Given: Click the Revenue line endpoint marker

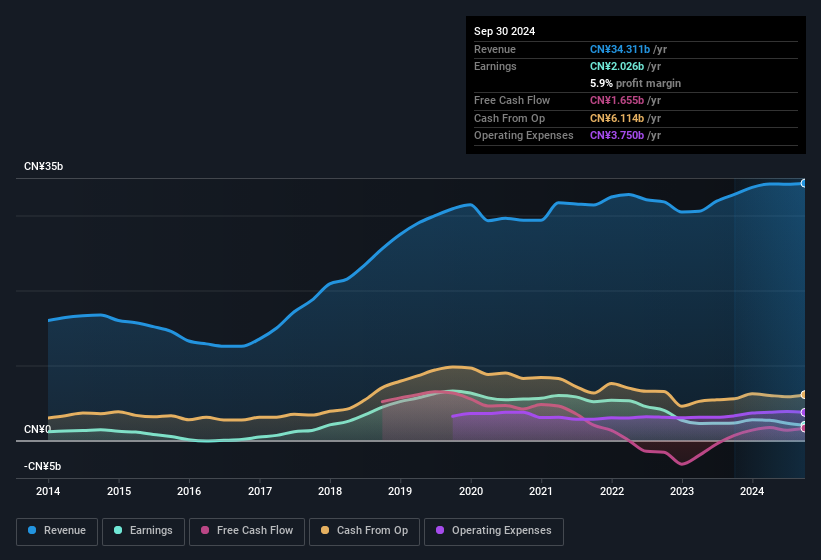Looking at the screenshot, I should [x=804, y=183].
